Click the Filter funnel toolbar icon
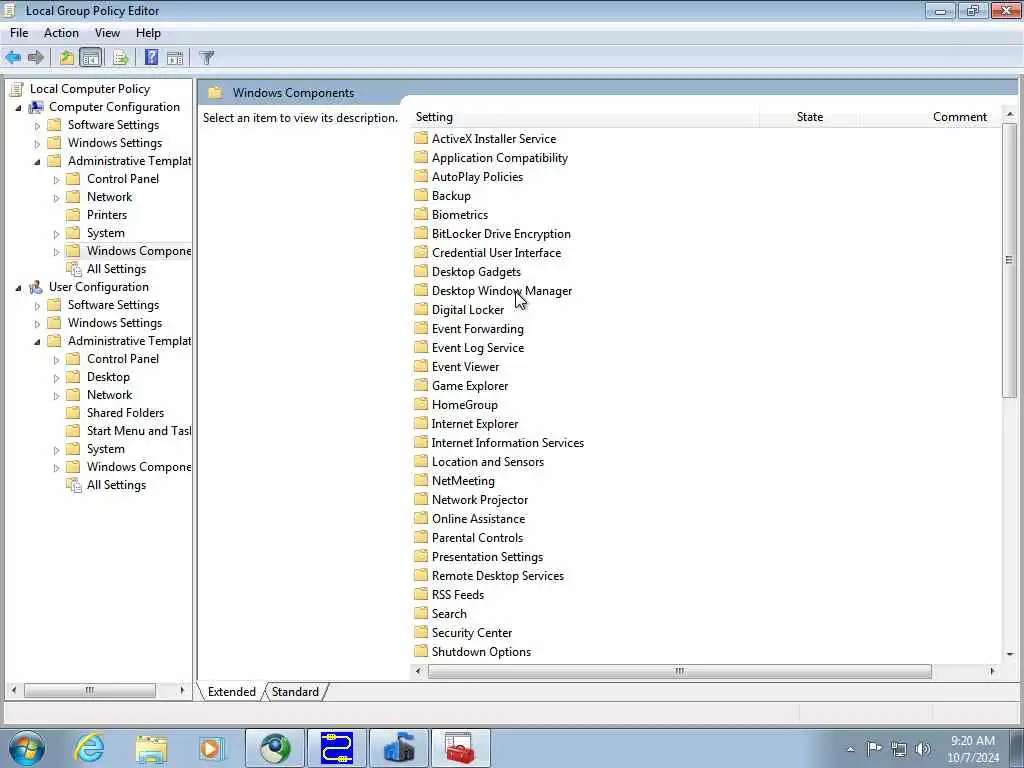Viewport: 1024px width, 768px height. (x=206, y=57)
